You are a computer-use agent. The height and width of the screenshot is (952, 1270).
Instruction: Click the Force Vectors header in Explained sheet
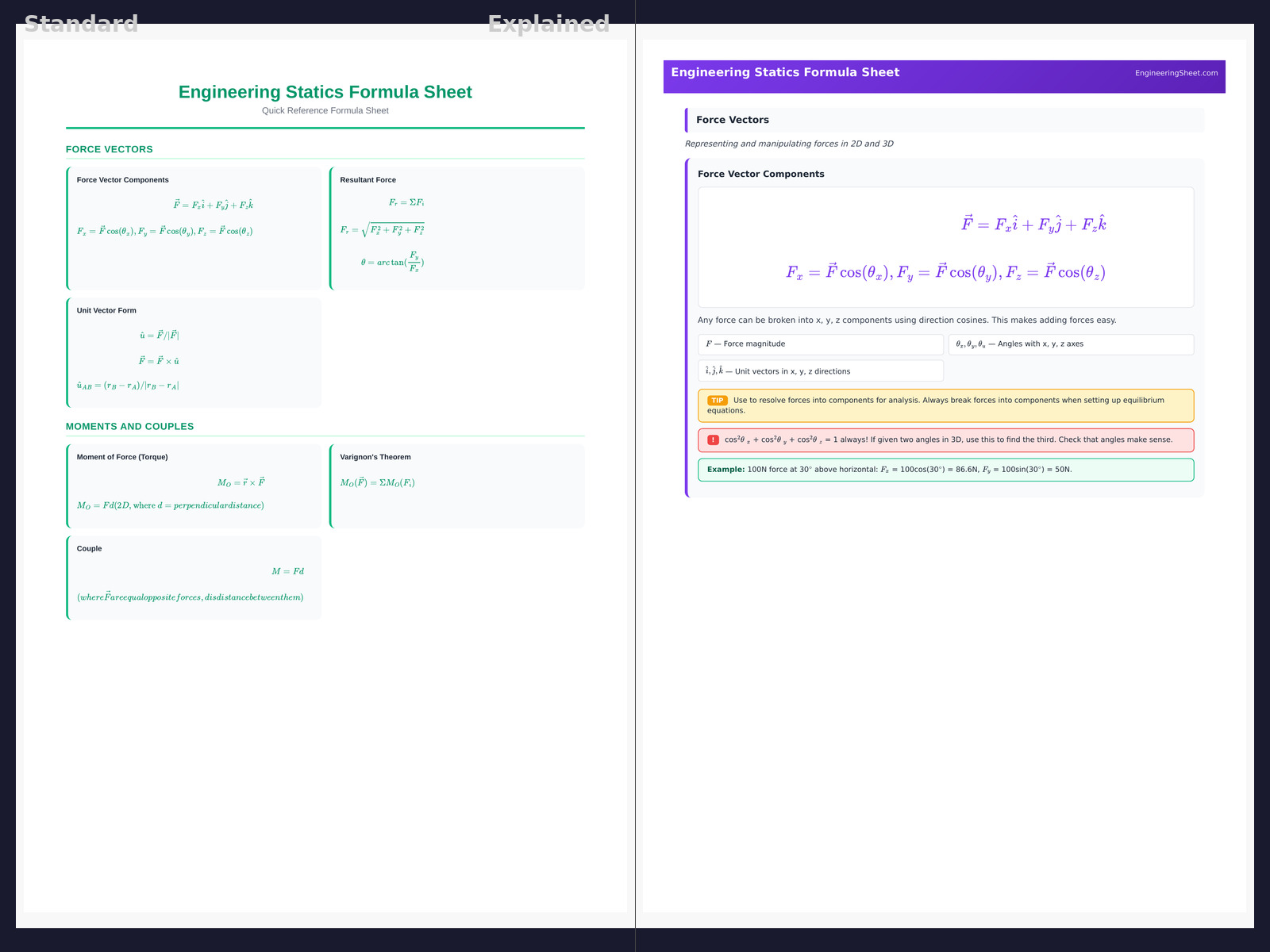733,120
